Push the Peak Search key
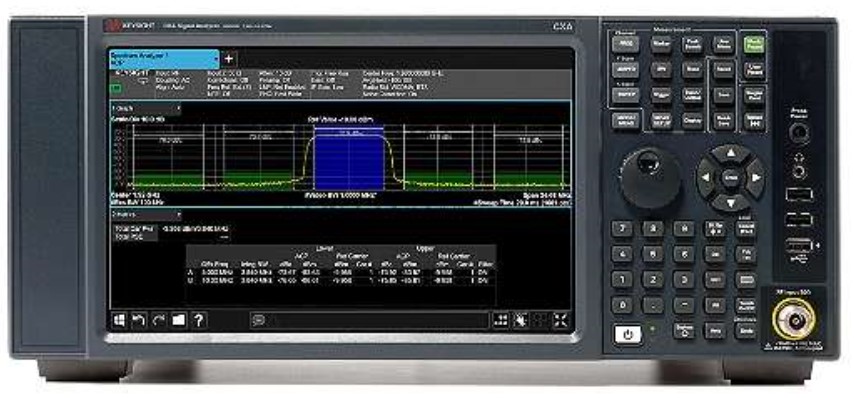Viewport: 854px width, 398px height. (x=693, y=45)
